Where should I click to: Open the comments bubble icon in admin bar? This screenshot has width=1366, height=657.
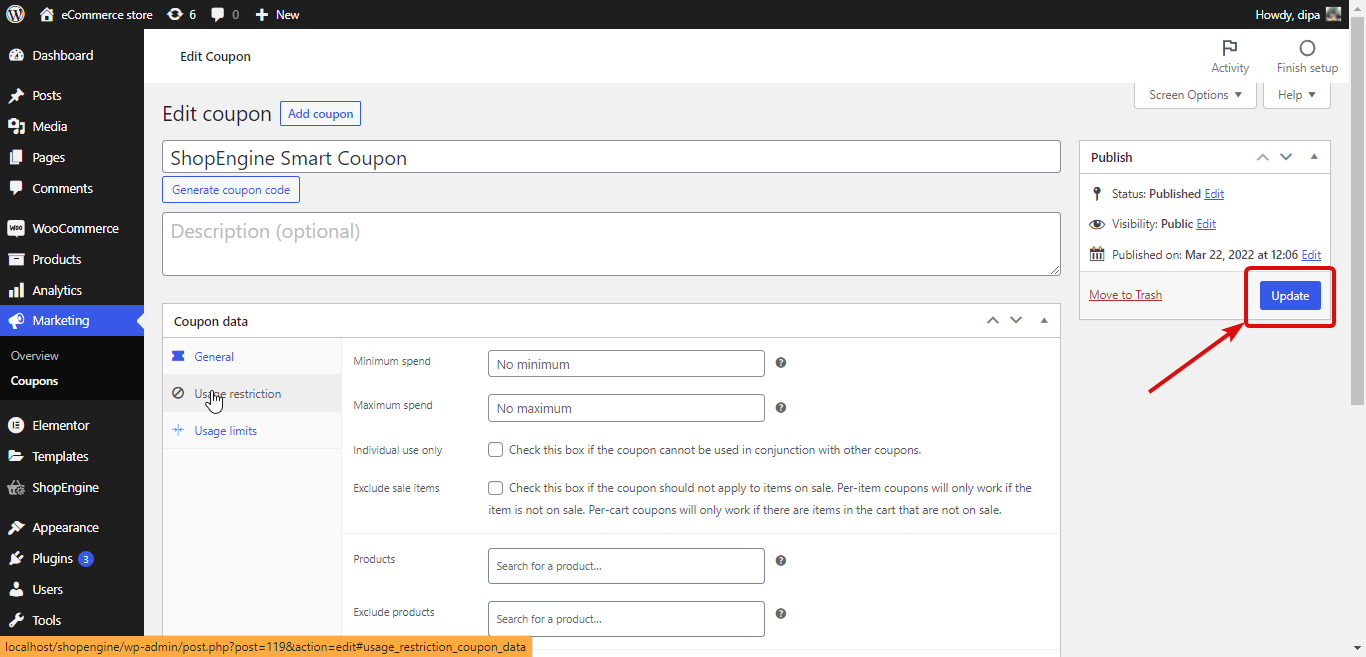(x=218, y=15)
